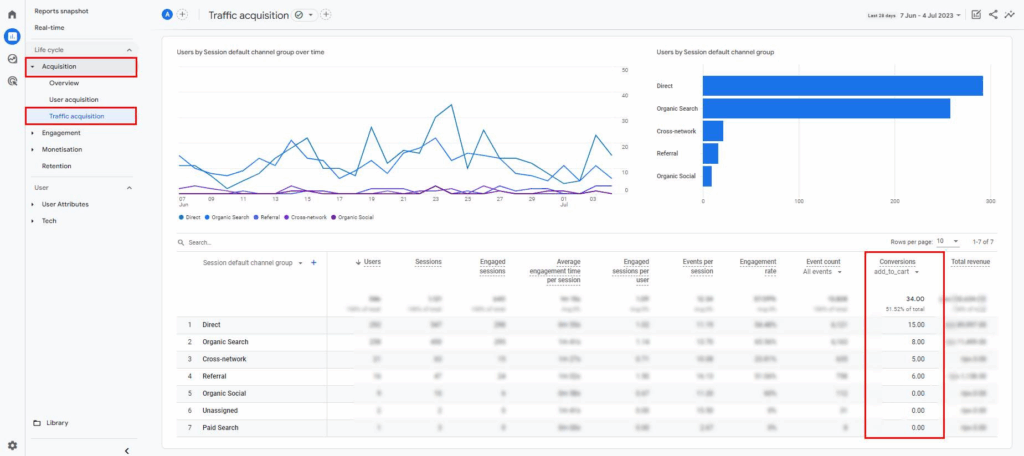Open User acquisition report
This screenshot has width=1024, height=456.
click(x=74, y=99)
